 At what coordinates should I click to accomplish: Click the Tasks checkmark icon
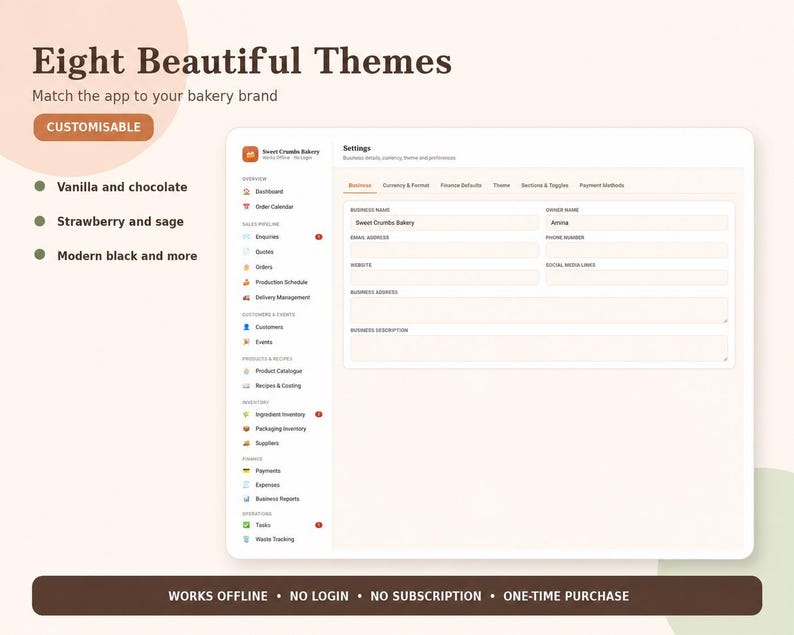coord(246,525)
